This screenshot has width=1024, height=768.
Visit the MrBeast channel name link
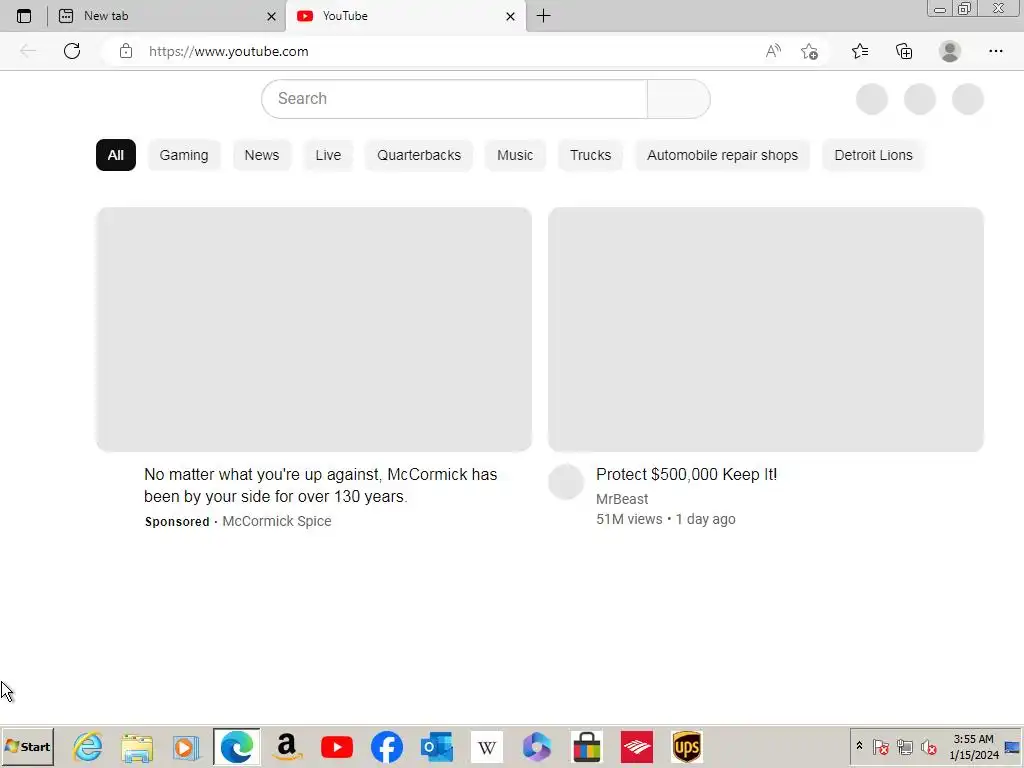pos(622,499)
